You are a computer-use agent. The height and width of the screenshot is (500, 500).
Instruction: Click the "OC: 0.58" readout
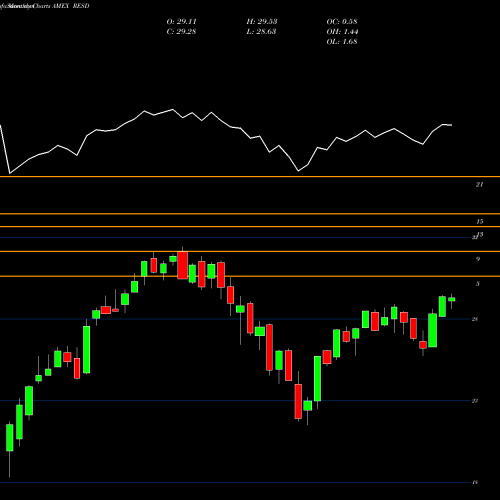tap(342, 22)
